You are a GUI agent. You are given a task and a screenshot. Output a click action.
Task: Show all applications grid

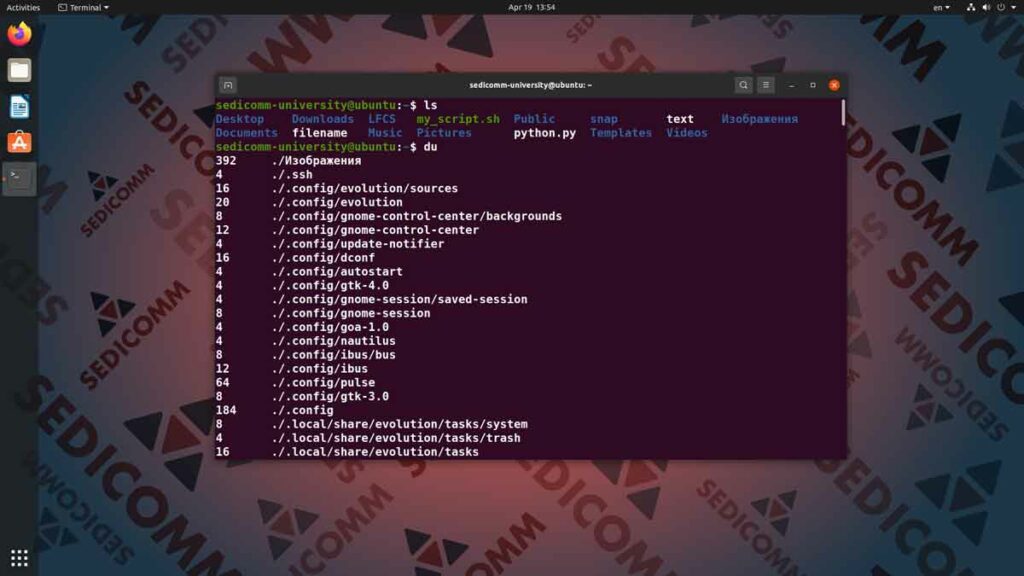click(19, 558)
